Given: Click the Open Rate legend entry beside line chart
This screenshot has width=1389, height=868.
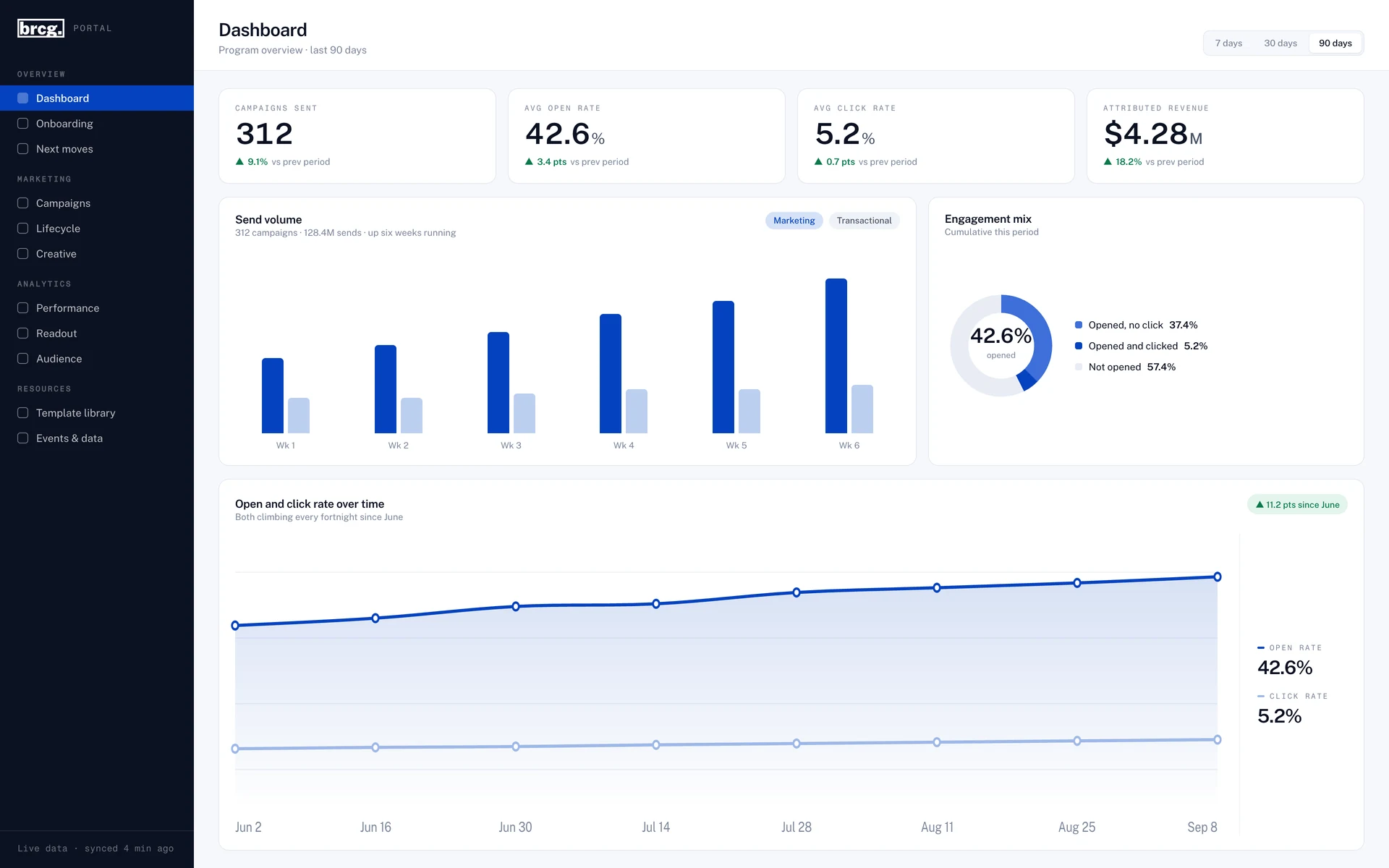Looking at the screenshot, I should point(1290,659).
